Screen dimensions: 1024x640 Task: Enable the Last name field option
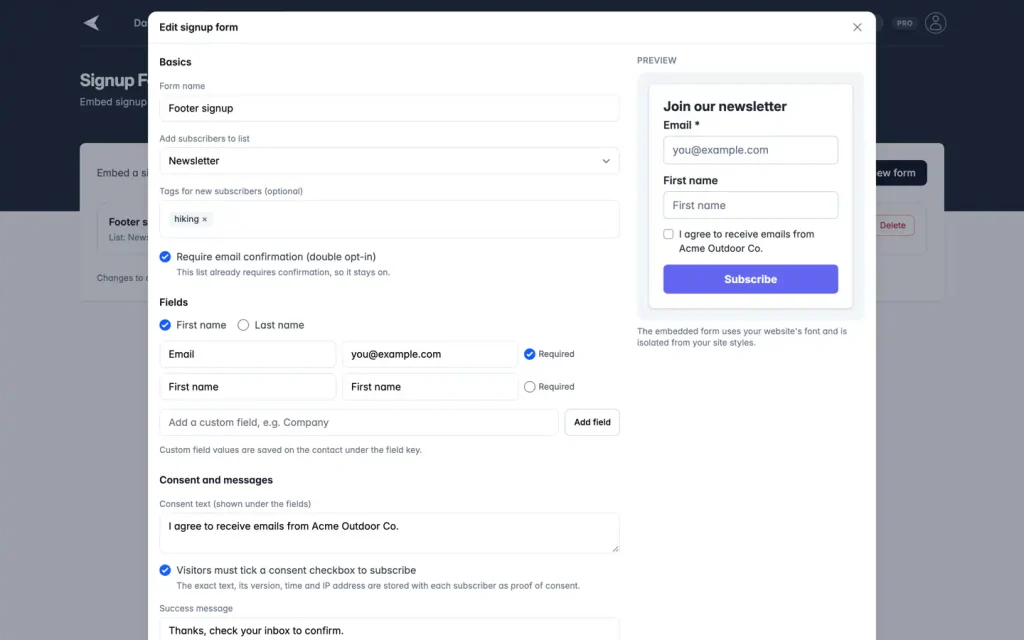point(243,325)
